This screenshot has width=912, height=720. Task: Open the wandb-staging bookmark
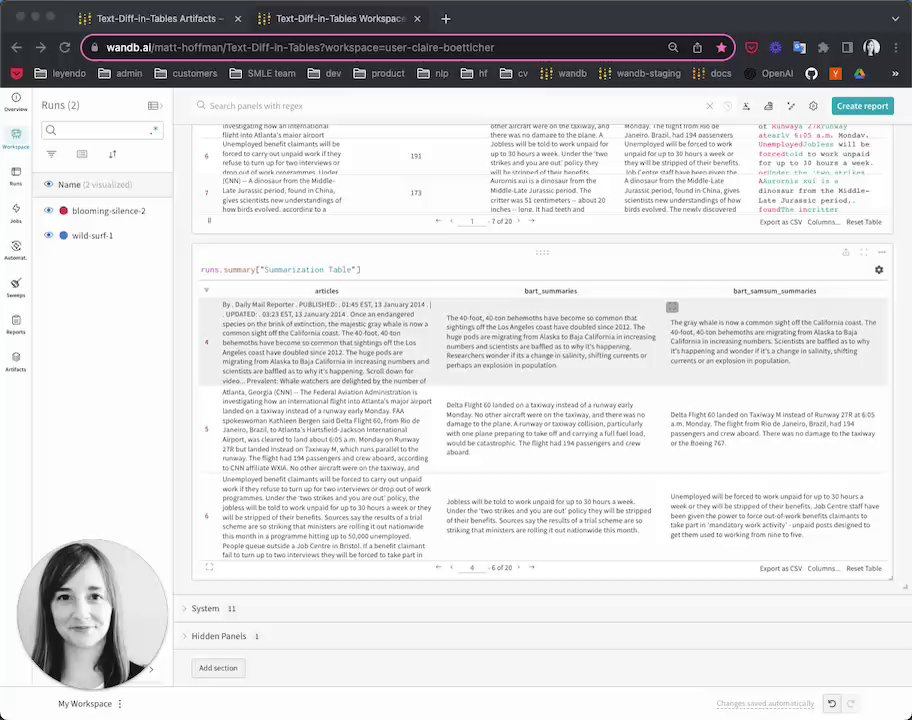640,73
